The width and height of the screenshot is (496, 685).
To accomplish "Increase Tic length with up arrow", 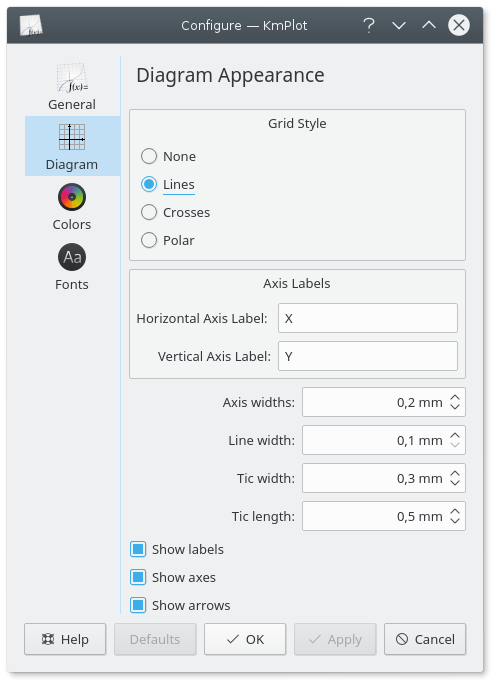I will click(x=454, y=512).
